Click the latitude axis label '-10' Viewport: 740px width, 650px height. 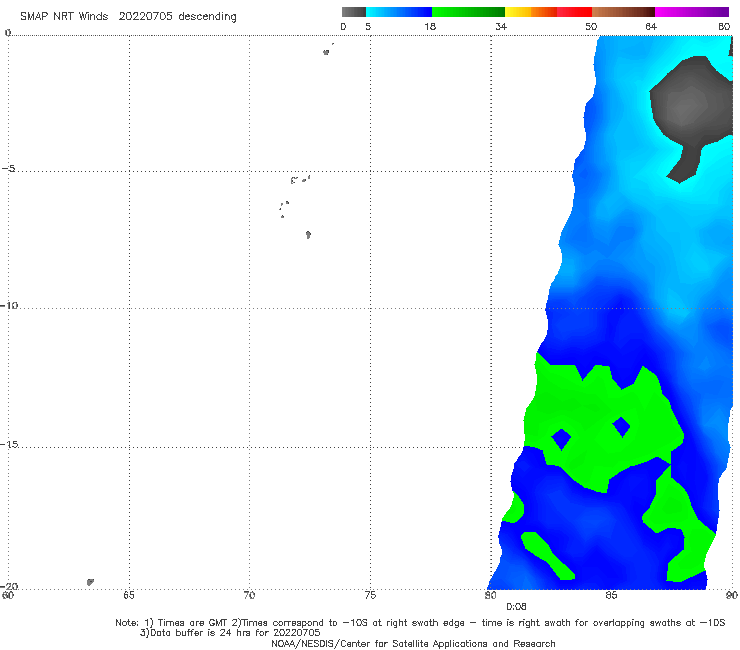pos(9,305)
